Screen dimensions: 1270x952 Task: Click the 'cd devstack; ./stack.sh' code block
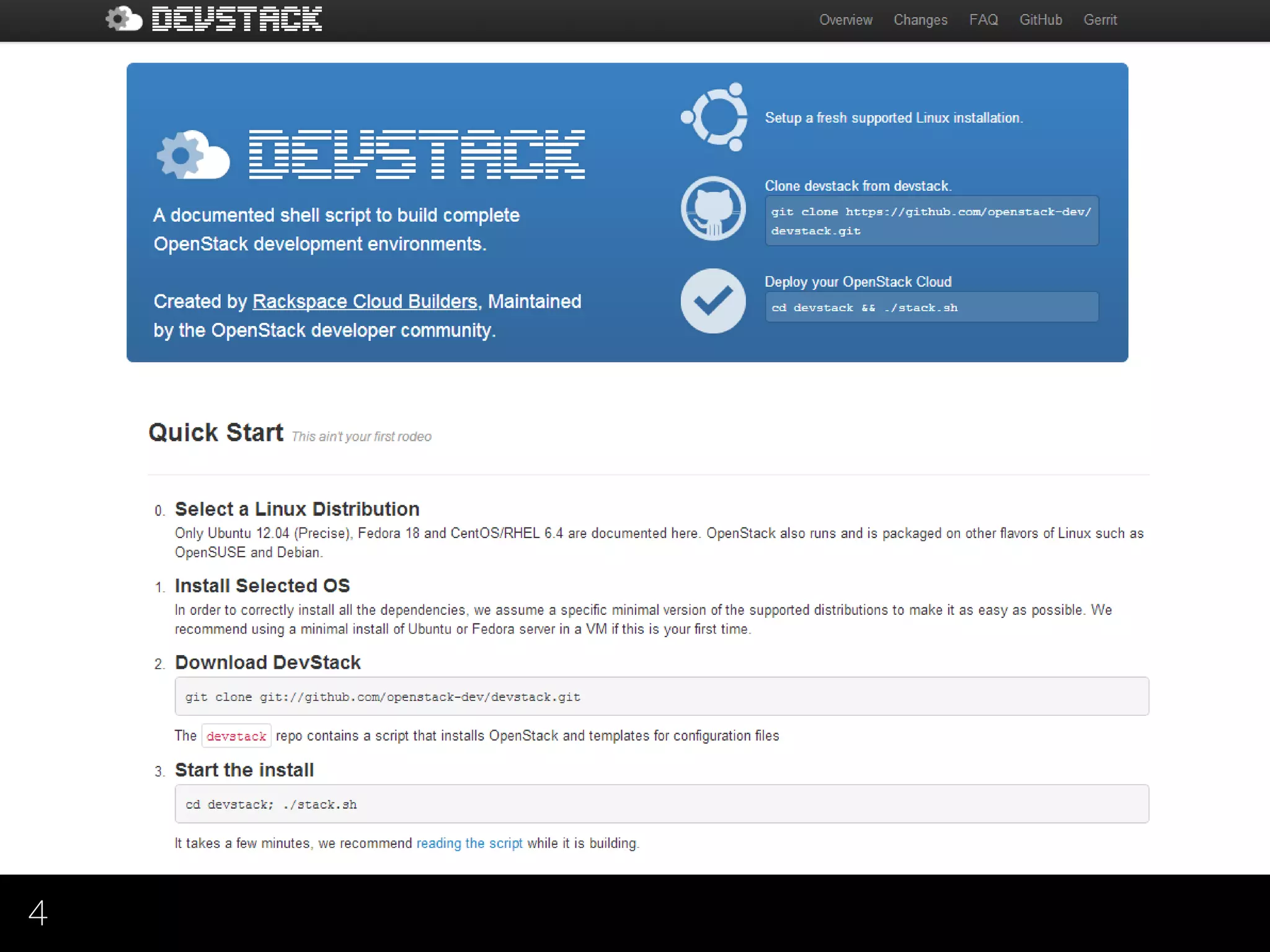662,804
